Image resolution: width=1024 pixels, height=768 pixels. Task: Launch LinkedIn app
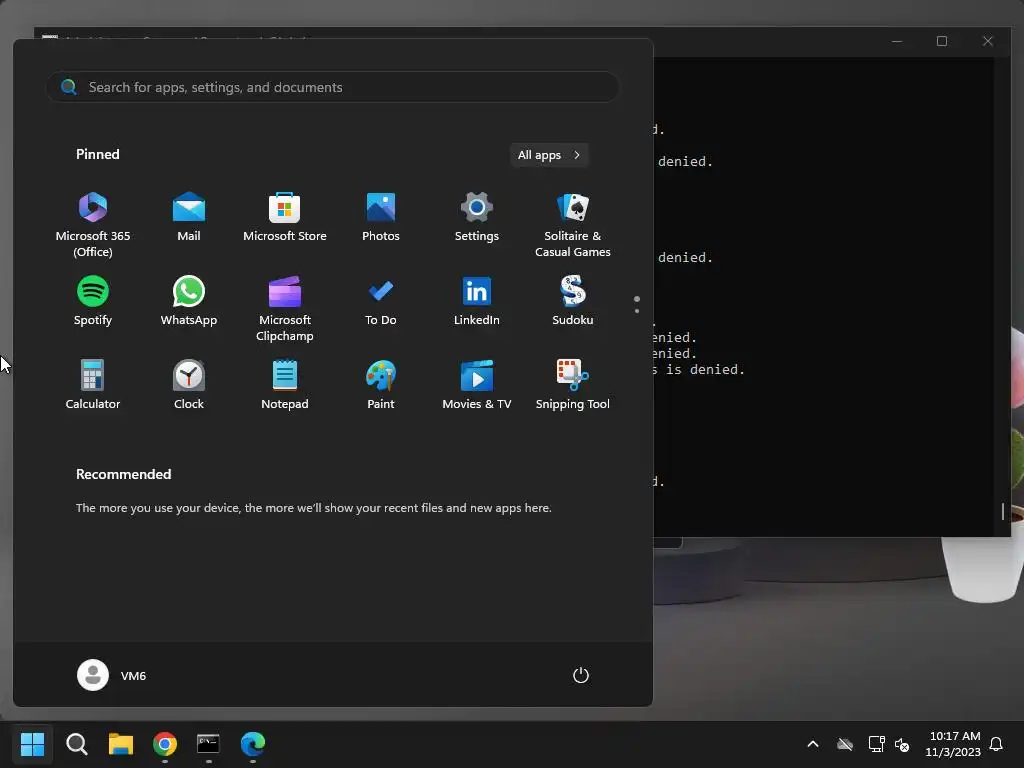tap(477, 300)
